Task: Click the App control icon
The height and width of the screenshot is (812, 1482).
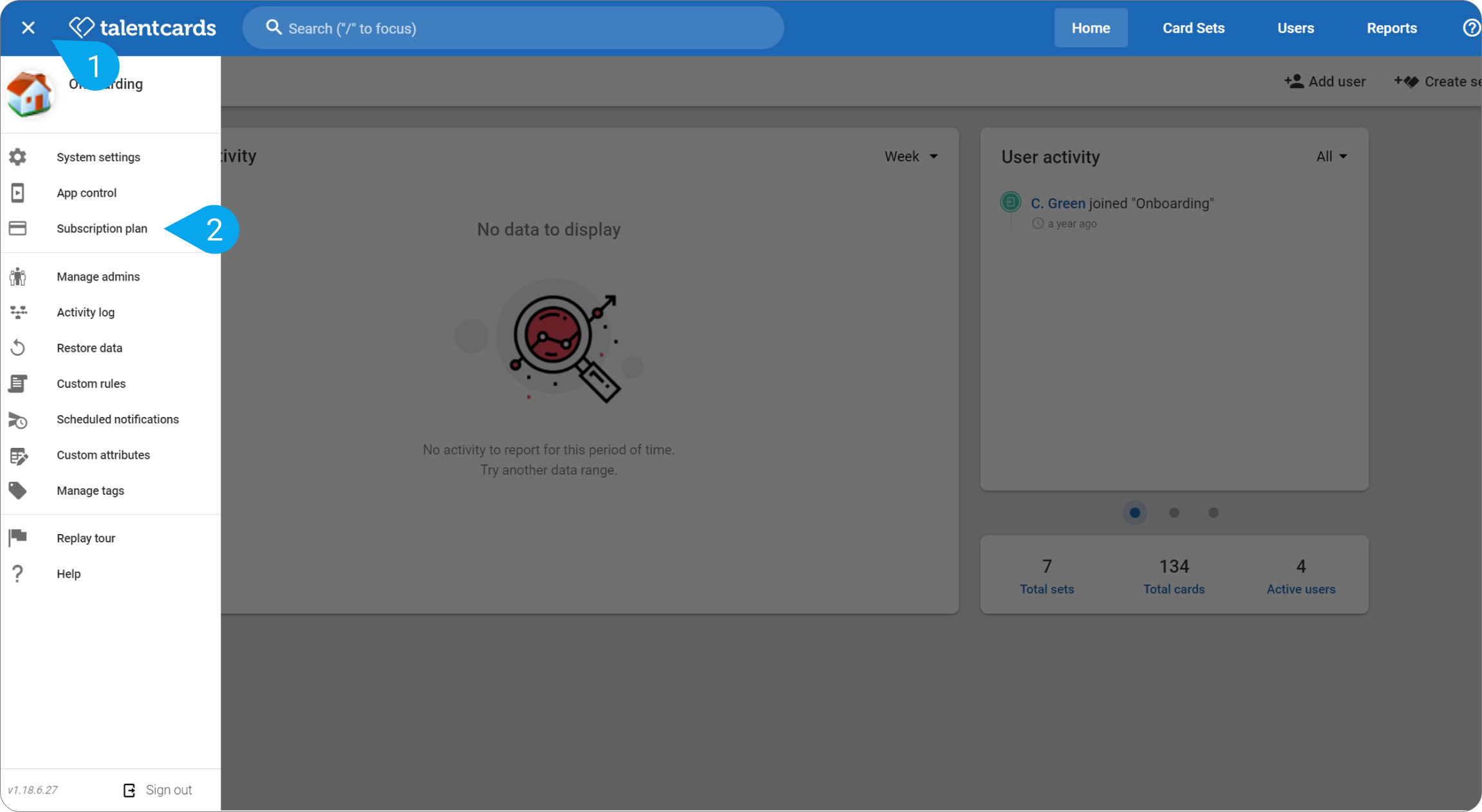Action: (17, 192)
